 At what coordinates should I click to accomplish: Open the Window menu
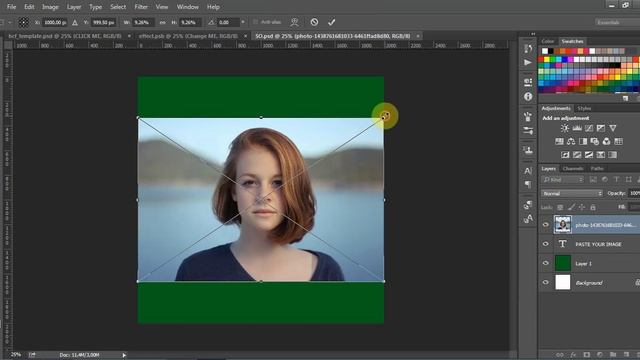187,7
